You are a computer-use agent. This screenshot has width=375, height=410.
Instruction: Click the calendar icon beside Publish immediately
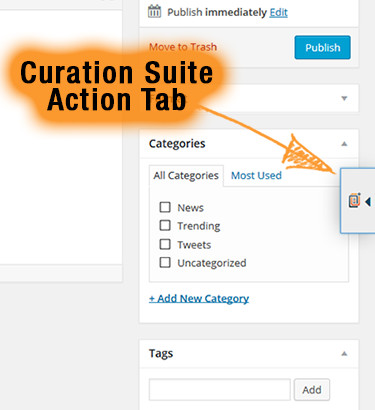click(154, 12)
